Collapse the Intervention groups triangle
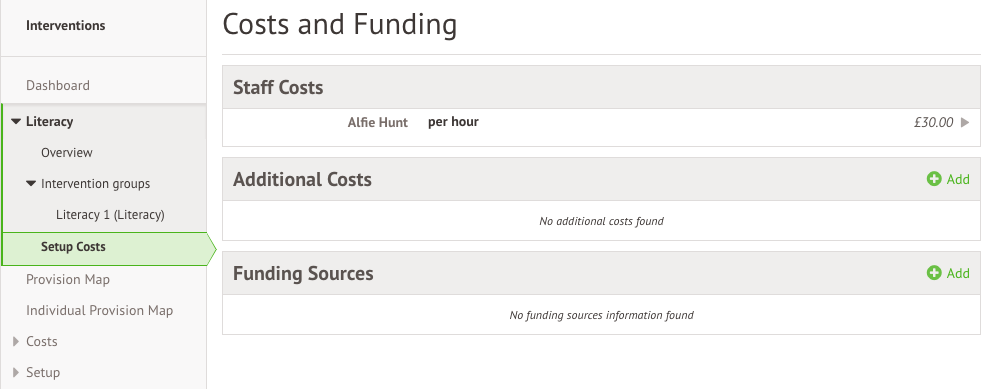The image size is (988, 389). (32, 184)
